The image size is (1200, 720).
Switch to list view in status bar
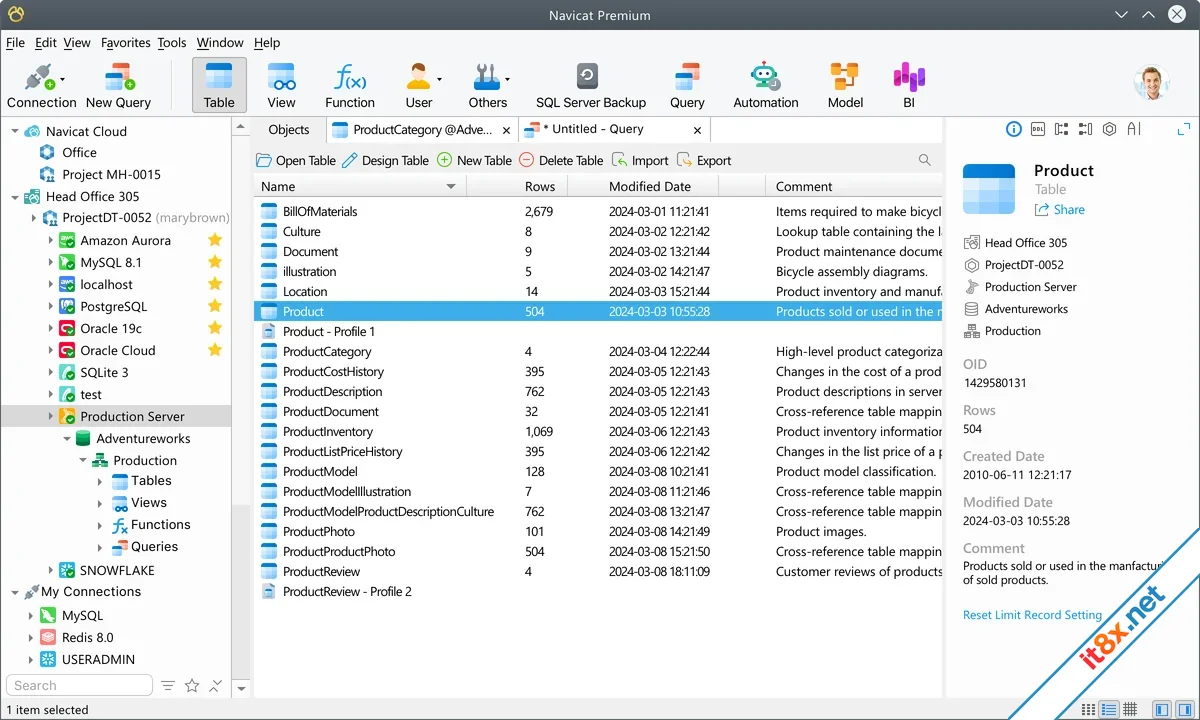pos(1089,709)
